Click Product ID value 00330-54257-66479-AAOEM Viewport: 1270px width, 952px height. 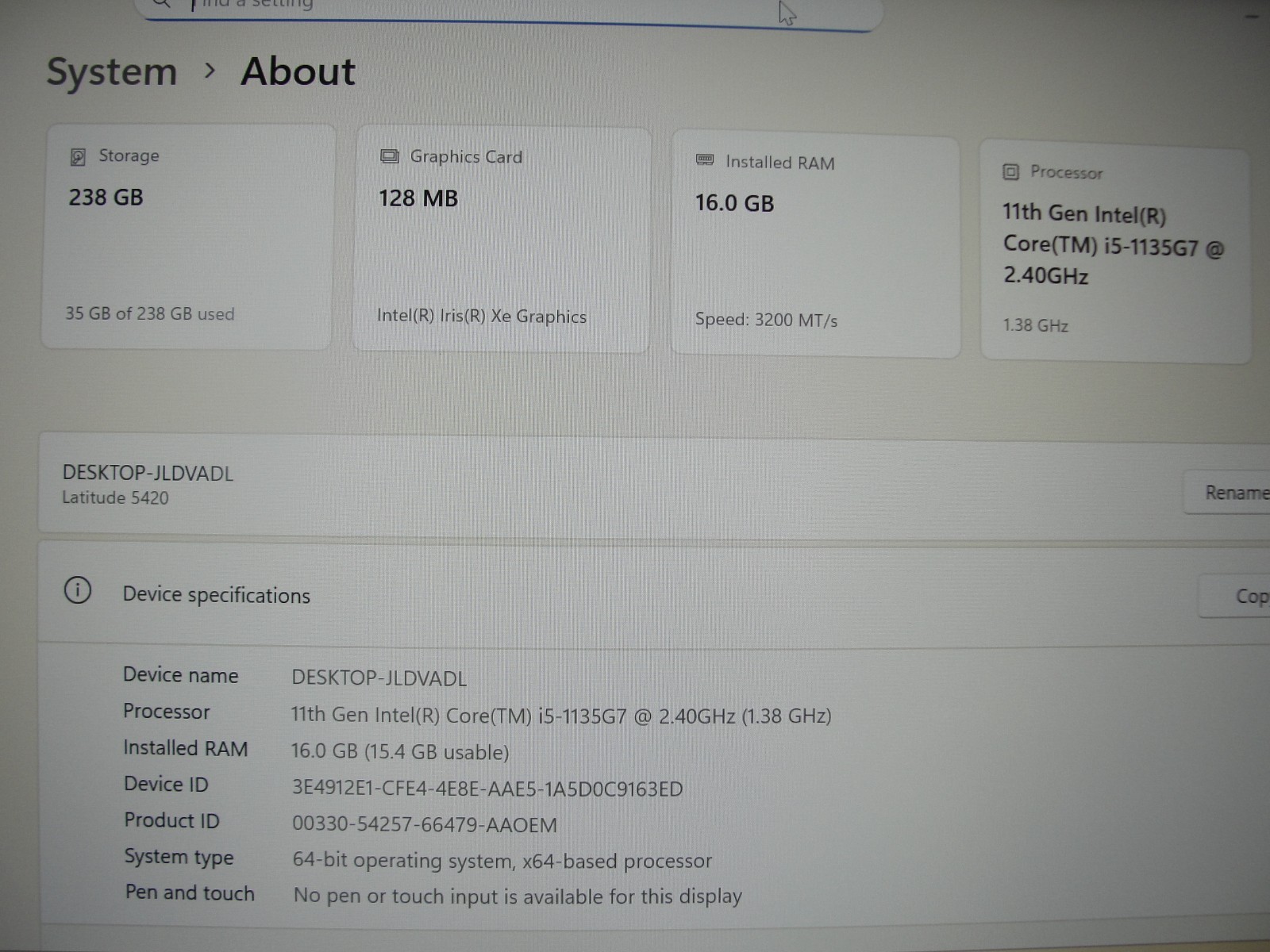click(425, 824)
